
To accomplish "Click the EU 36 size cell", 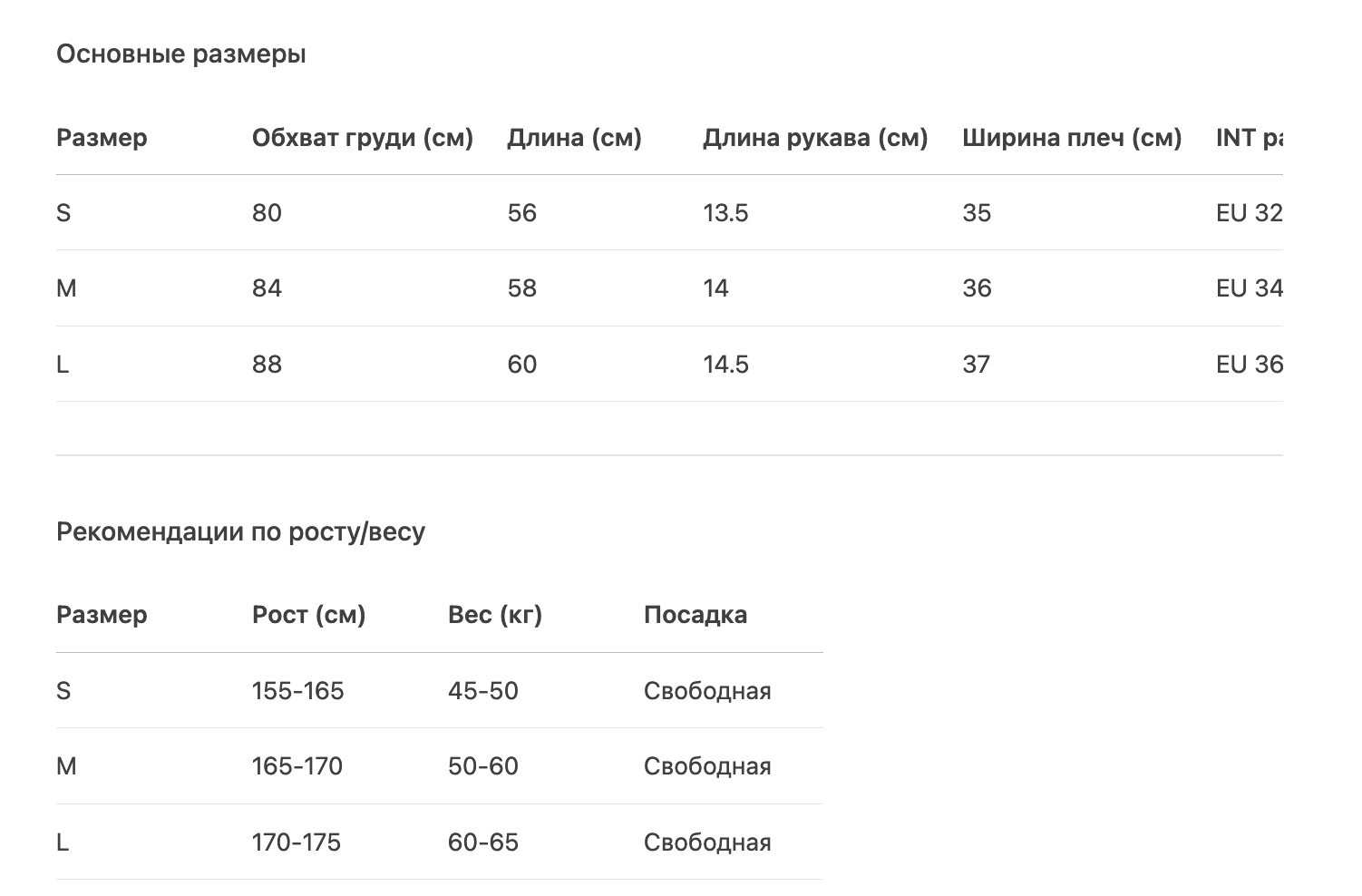I will [1249, 365].
